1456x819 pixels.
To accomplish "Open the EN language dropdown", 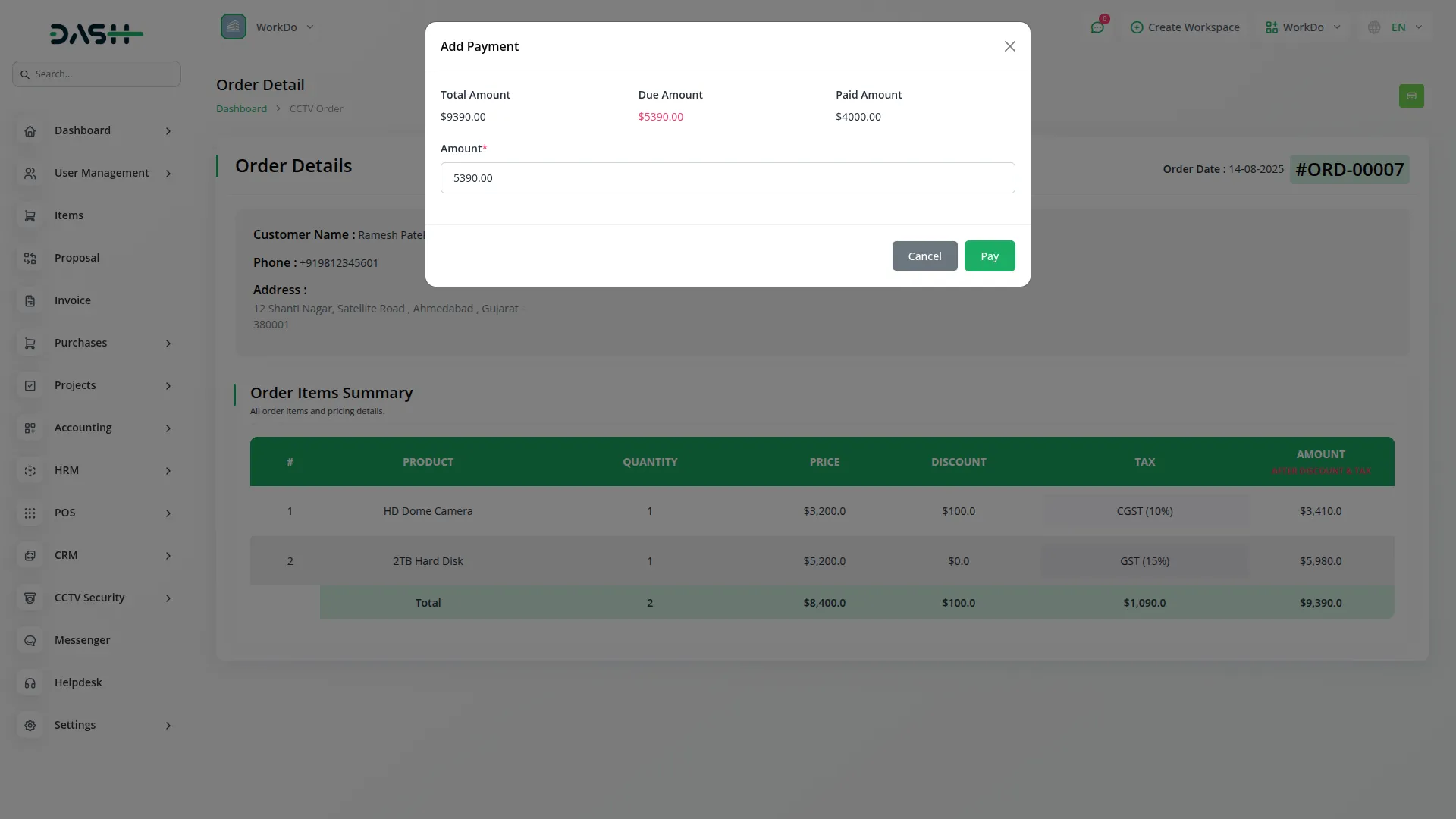I will pos(1398,27).
